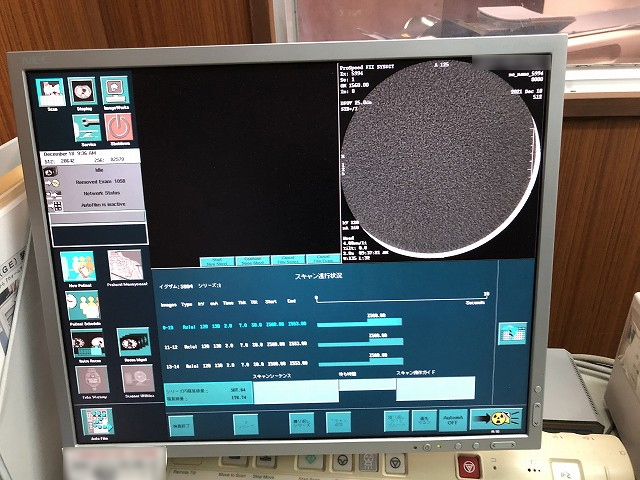
Task: Click the Network Status icon
Action: coord(53,195)
